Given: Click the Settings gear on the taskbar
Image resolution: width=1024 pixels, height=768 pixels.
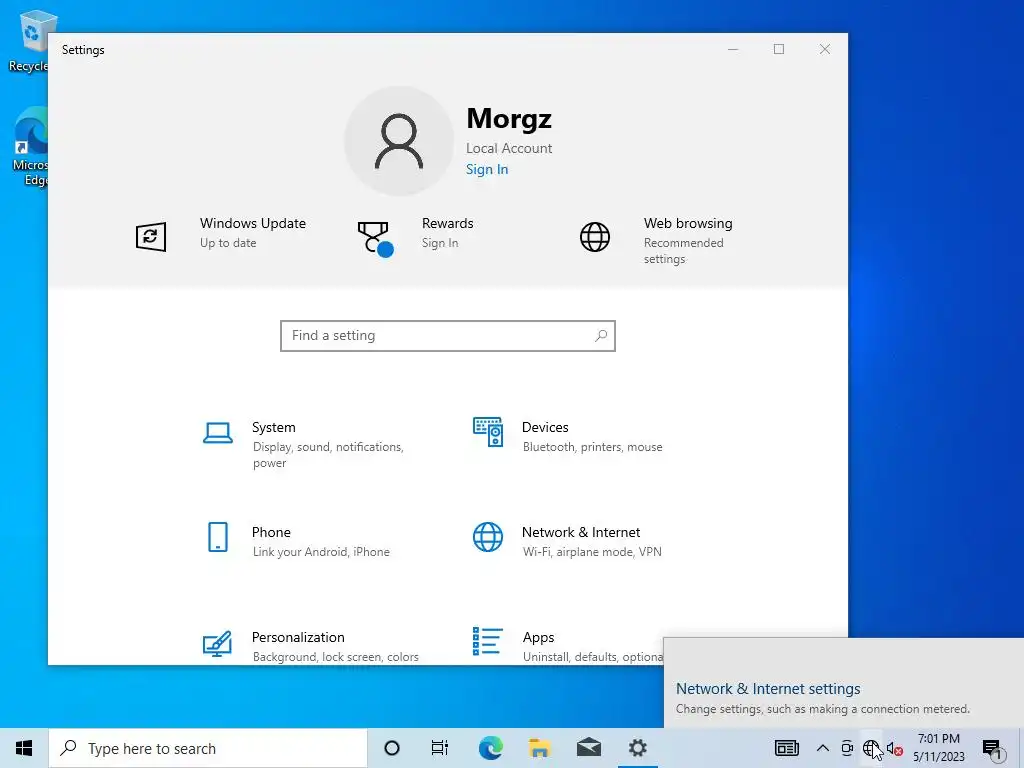Looking at the screenshot, I should click(x=637, y=748).
